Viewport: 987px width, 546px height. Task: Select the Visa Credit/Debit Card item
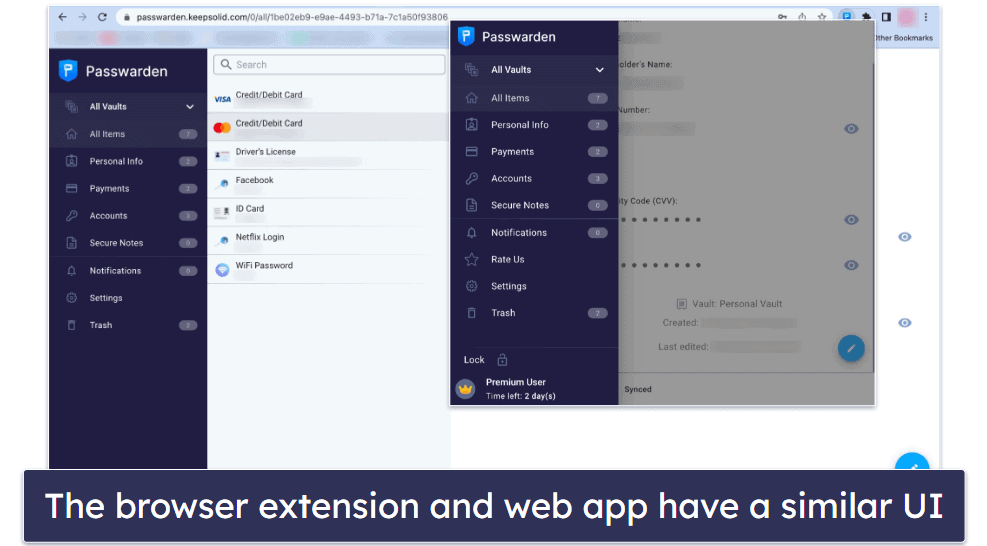(x=329, y=98)
